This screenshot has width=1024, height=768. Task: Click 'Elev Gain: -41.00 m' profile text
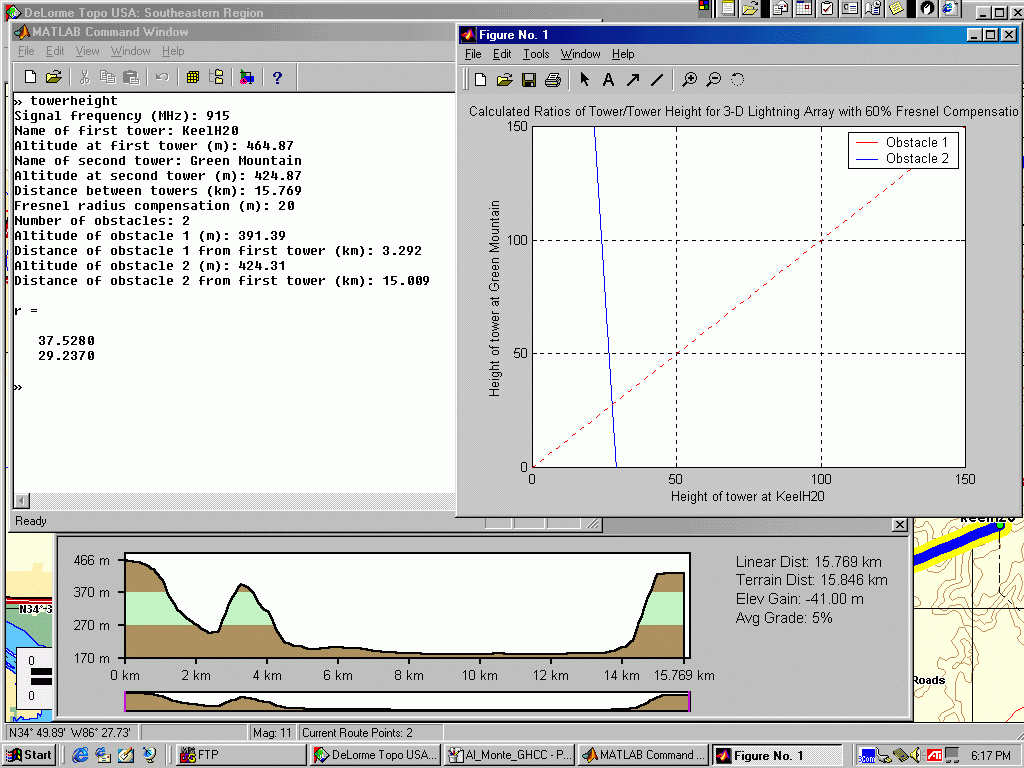click(799, 599)
